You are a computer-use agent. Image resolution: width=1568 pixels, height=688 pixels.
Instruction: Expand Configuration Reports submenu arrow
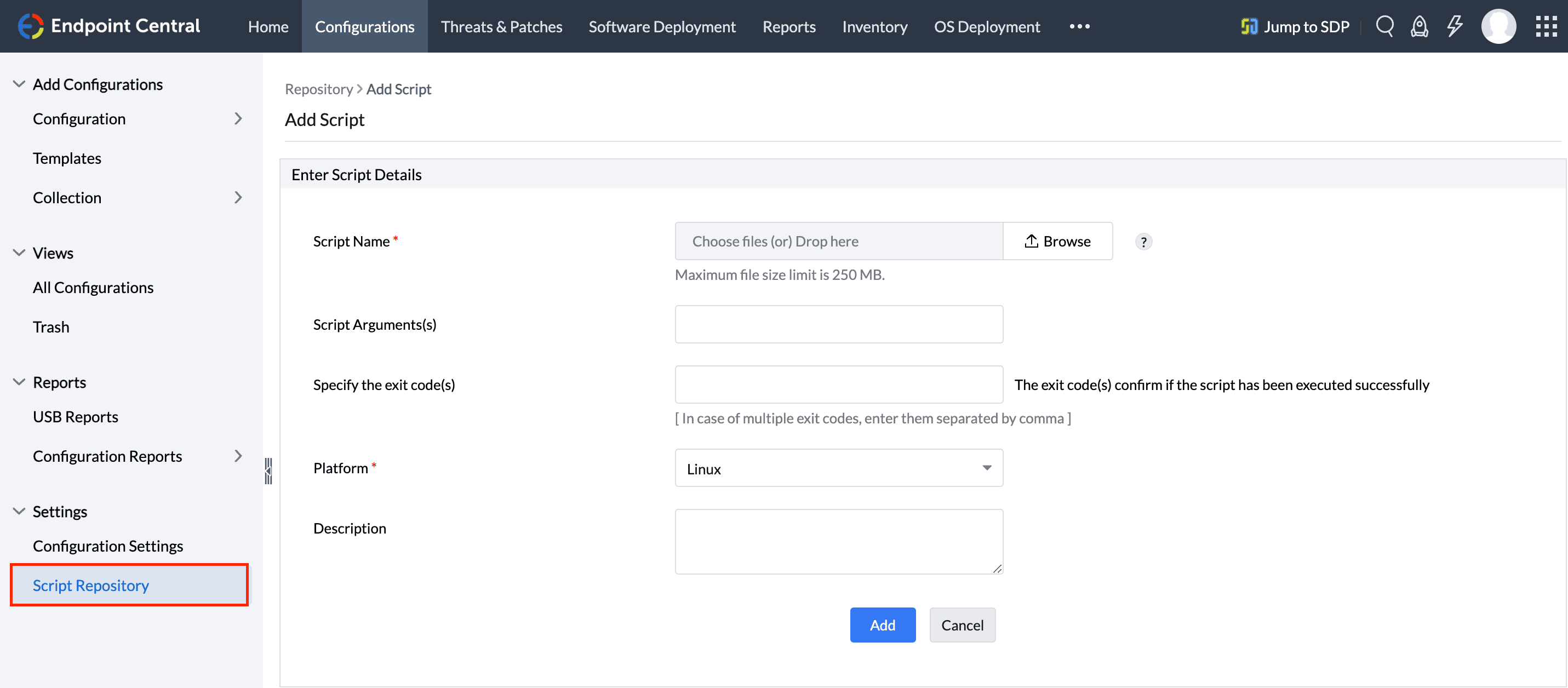tap(238, 456)
